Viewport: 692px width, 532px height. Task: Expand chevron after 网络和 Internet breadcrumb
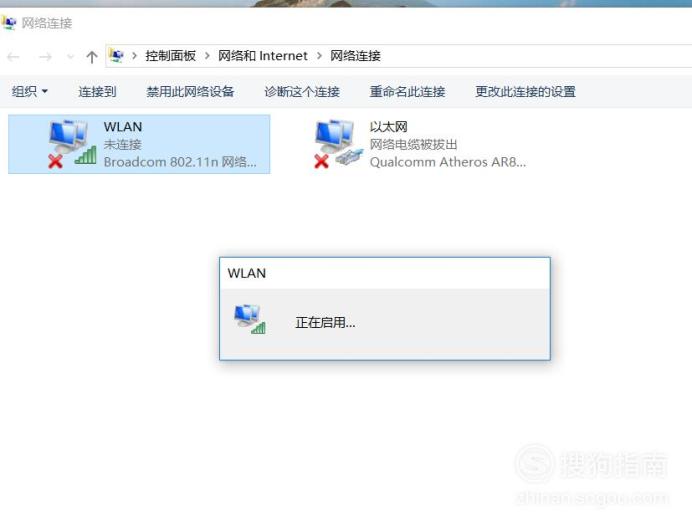319,56
